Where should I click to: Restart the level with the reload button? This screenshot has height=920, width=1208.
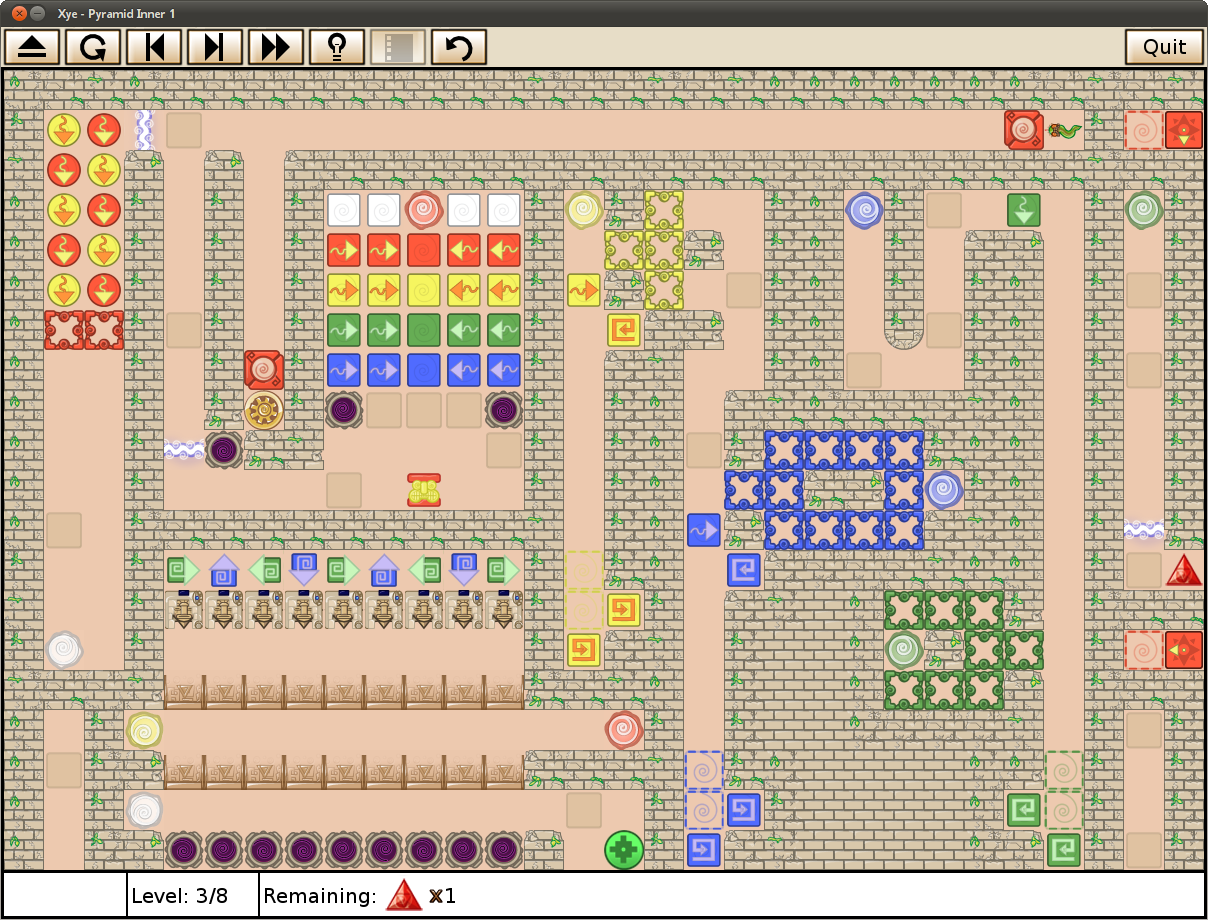94,47
